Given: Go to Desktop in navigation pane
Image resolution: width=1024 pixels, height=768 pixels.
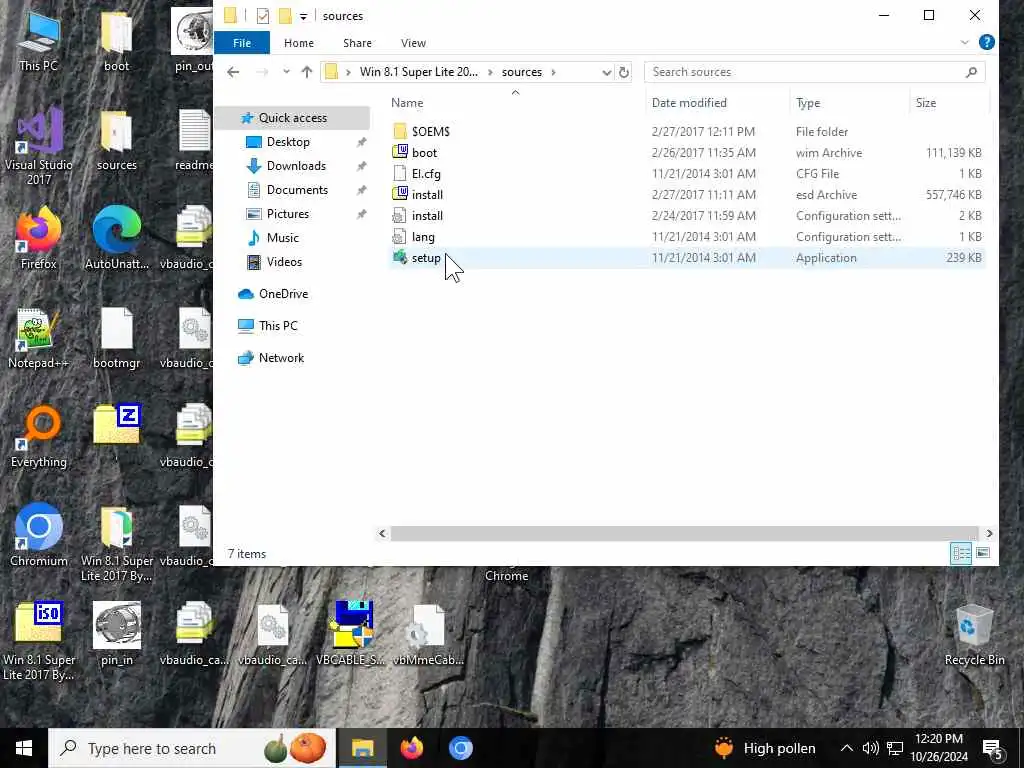Looking at the screenshot, I should coord(287,142).
